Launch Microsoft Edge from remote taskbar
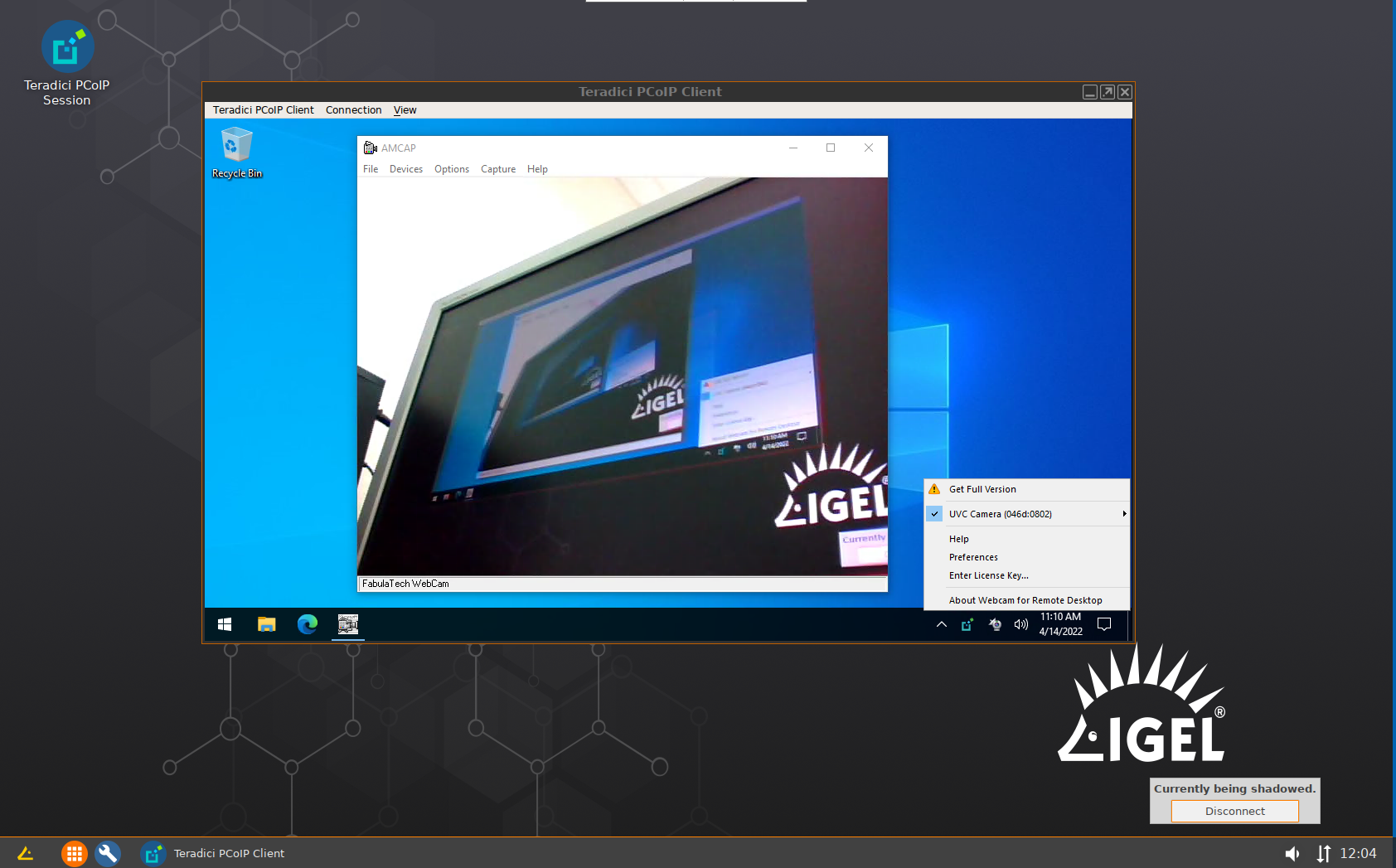 pyautogui.click(x=308, y=624)
